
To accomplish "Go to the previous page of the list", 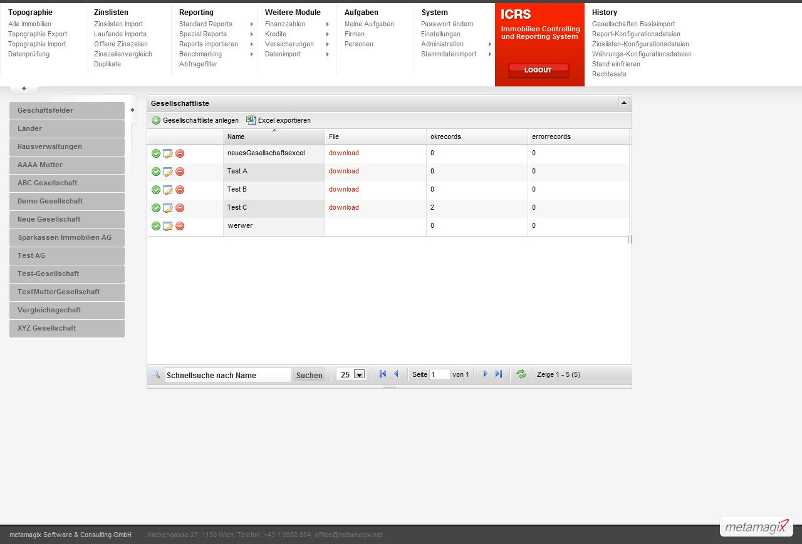I will 396,374.
